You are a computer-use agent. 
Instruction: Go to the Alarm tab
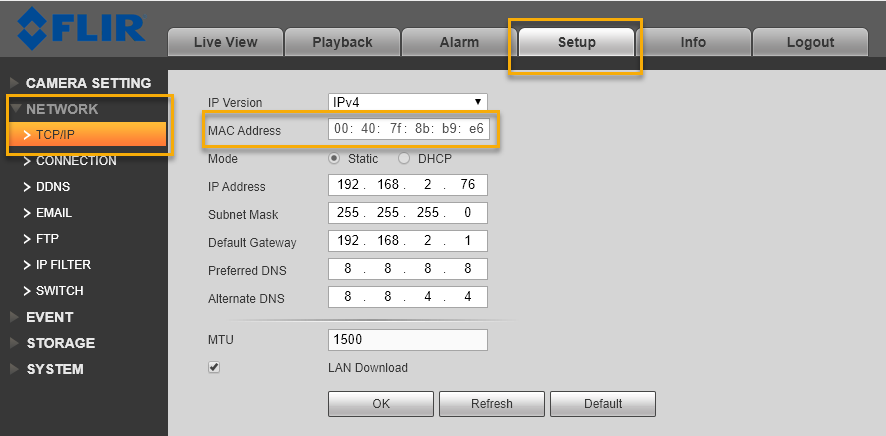click(x=459, y=42)
